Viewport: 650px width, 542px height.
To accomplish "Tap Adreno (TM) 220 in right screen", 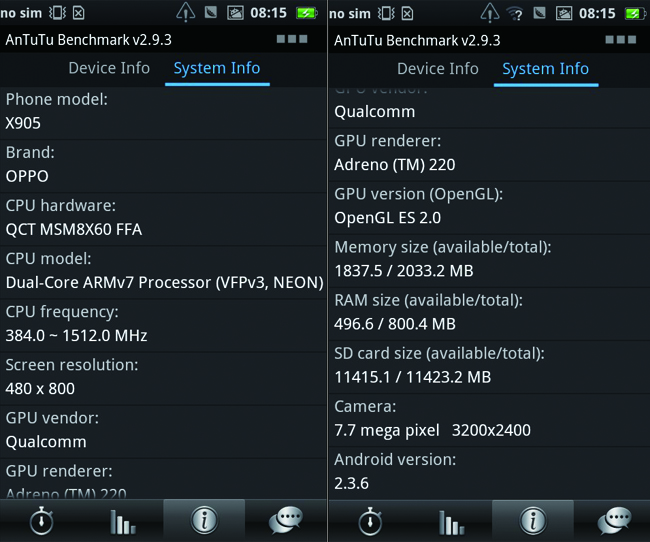I will point(395,165).
